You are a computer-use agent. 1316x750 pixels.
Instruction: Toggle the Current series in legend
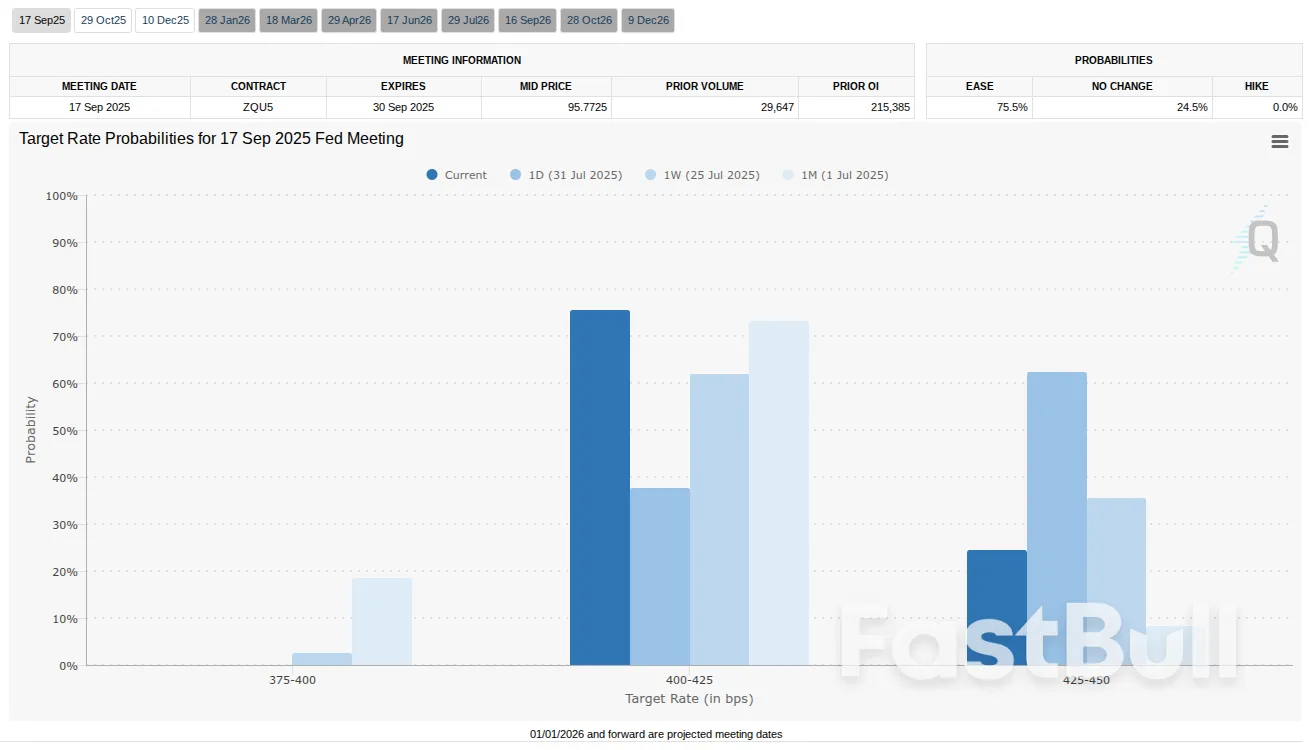tap(457, 175)
